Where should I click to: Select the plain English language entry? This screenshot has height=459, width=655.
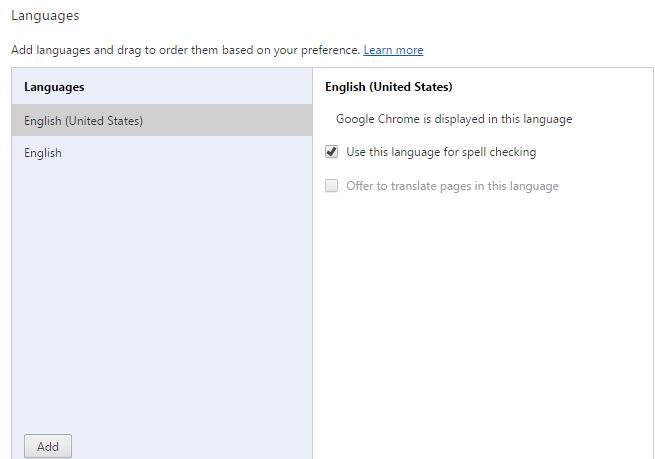(x=162, y=153)
